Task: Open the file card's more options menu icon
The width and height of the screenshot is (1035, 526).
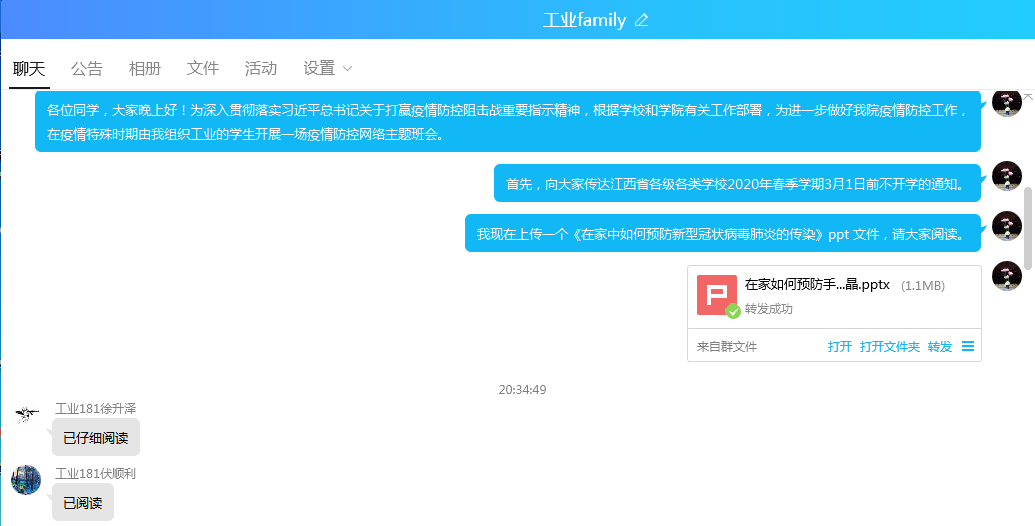Action: 968,346
